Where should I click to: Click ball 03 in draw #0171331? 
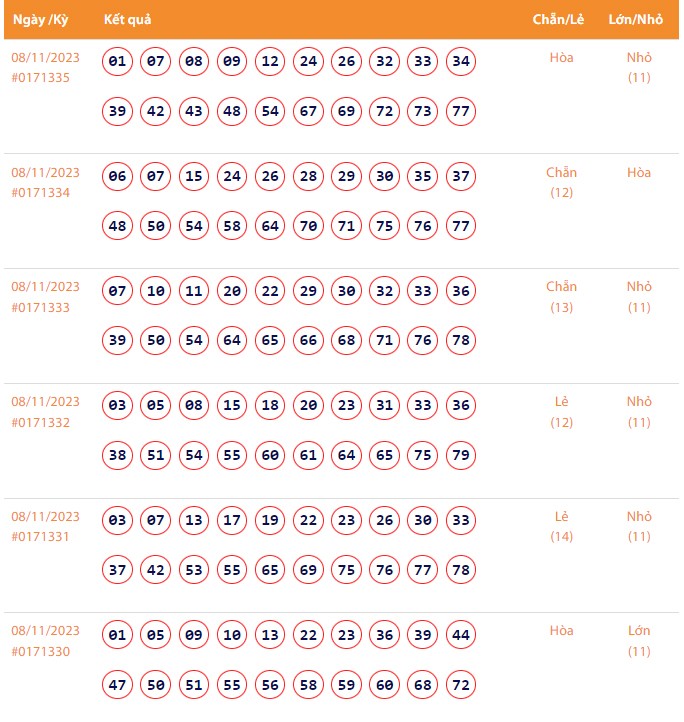tap(118, 520)
